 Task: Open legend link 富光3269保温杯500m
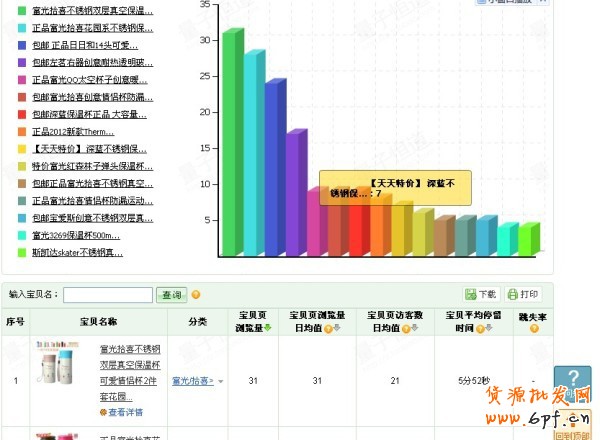76,235
